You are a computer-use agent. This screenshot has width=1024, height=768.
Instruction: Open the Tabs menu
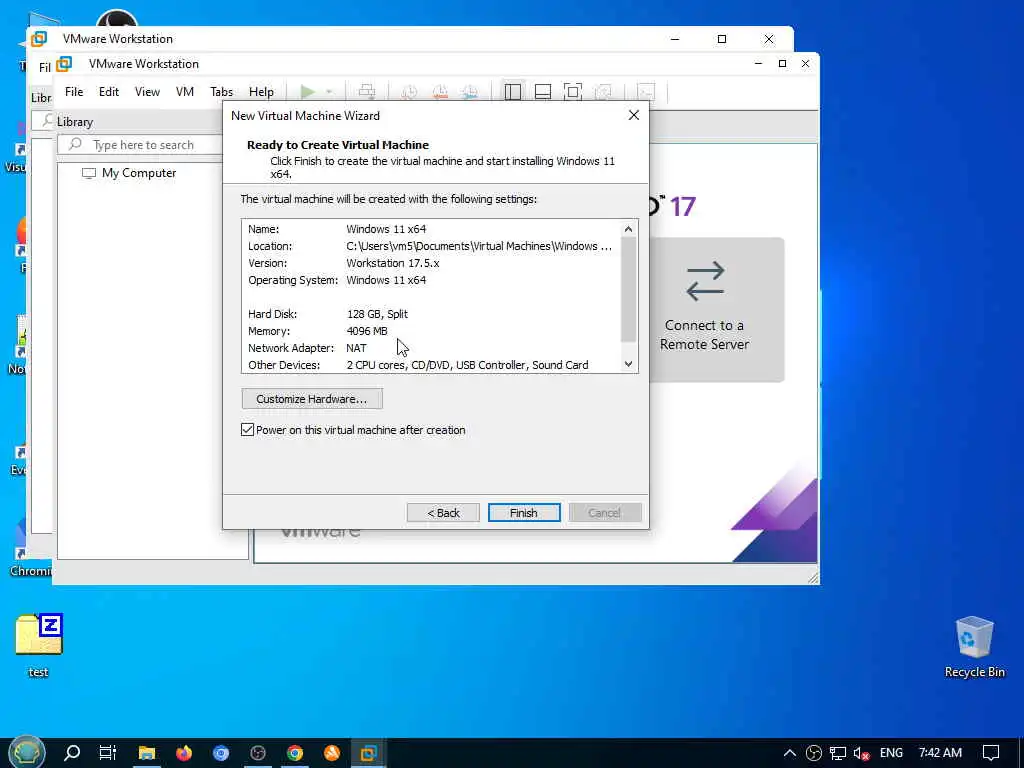(x=221, y=92)
